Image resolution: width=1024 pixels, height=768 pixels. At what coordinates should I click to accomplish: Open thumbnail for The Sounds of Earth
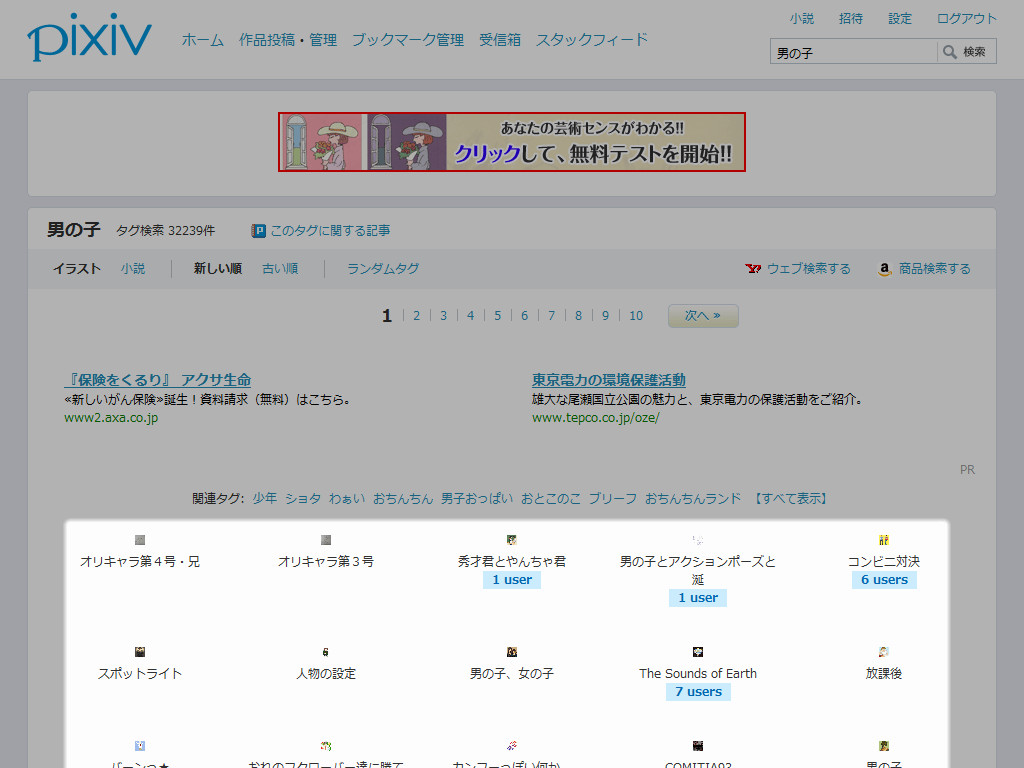coord(698,652)
